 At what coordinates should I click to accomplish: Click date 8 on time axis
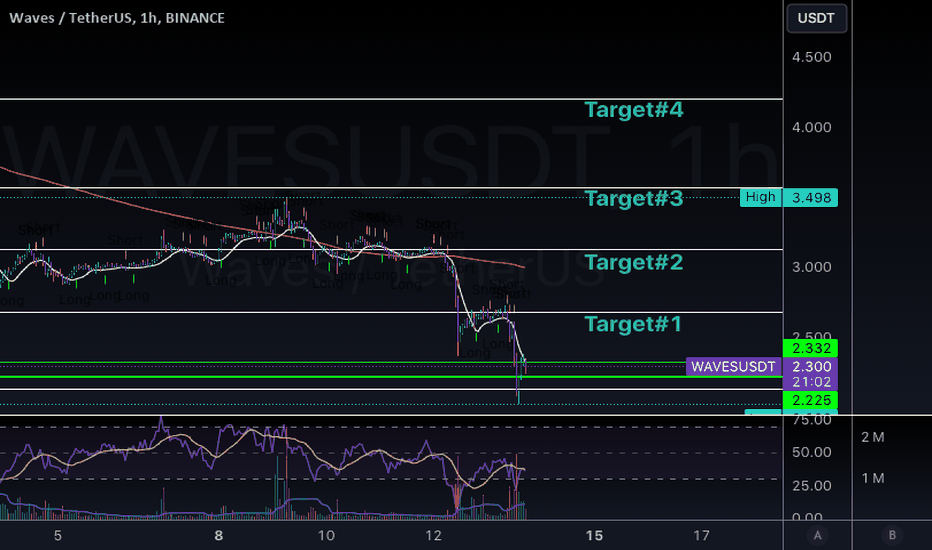point(219,536)
